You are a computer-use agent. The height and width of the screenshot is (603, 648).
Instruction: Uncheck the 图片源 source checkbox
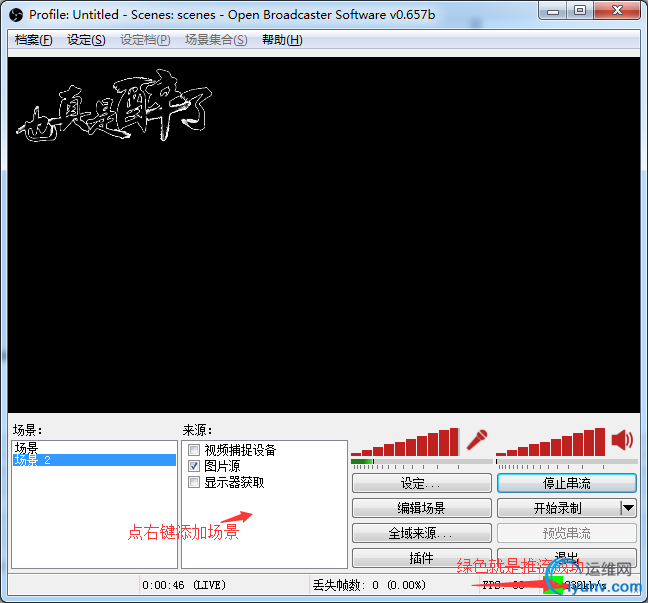(x=194, y=466)
